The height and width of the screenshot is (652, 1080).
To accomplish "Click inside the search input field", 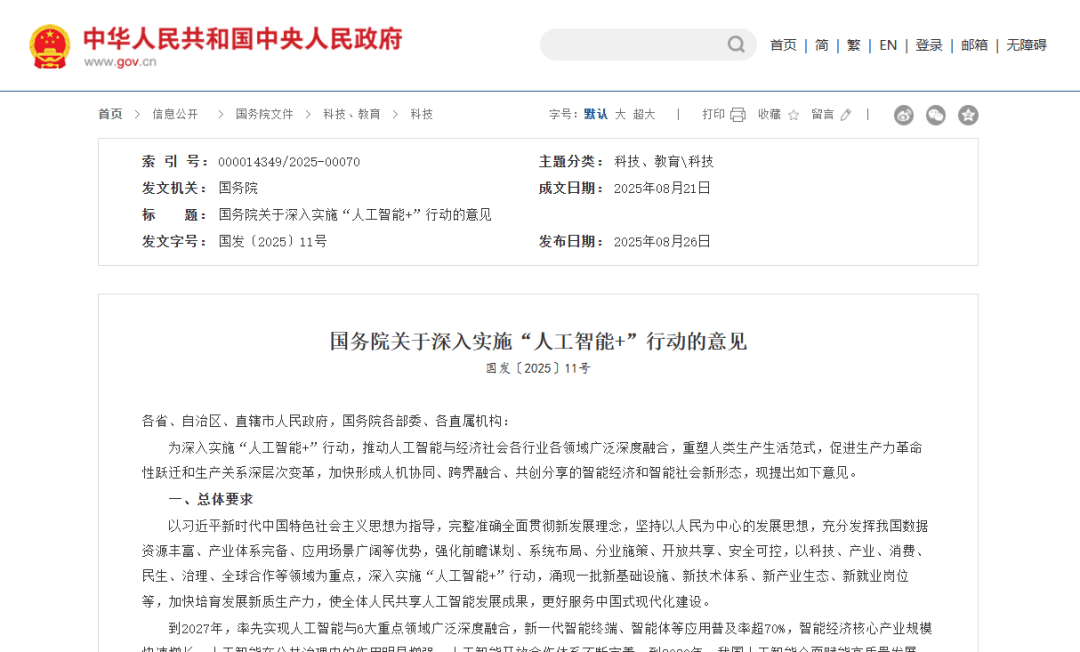I will pyautogui.click(x=630, y=45).
